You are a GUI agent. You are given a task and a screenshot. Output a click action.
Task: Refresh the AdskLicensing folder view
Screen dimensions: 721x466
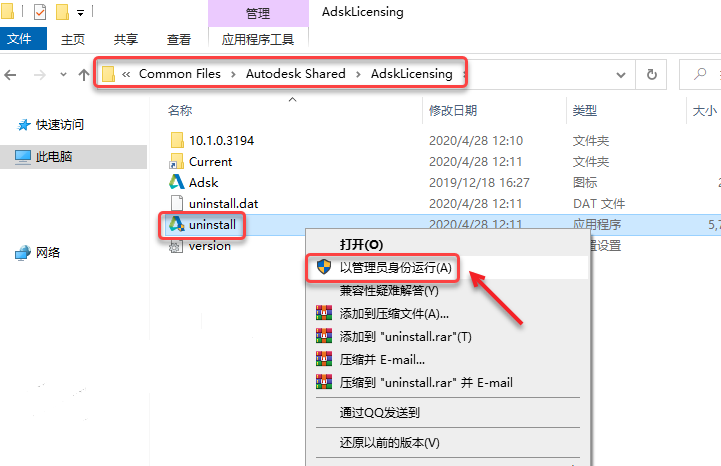[652, 75]
